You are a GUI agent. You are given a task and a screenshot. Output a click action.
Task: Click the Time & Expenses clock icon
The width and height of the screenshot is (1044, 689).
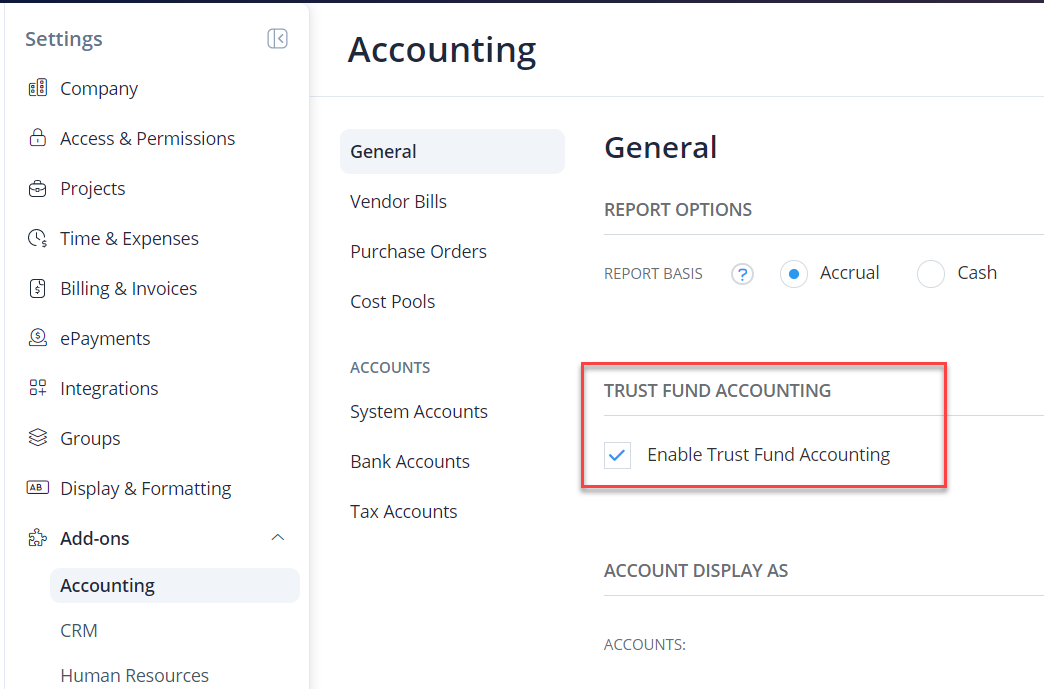37,238
